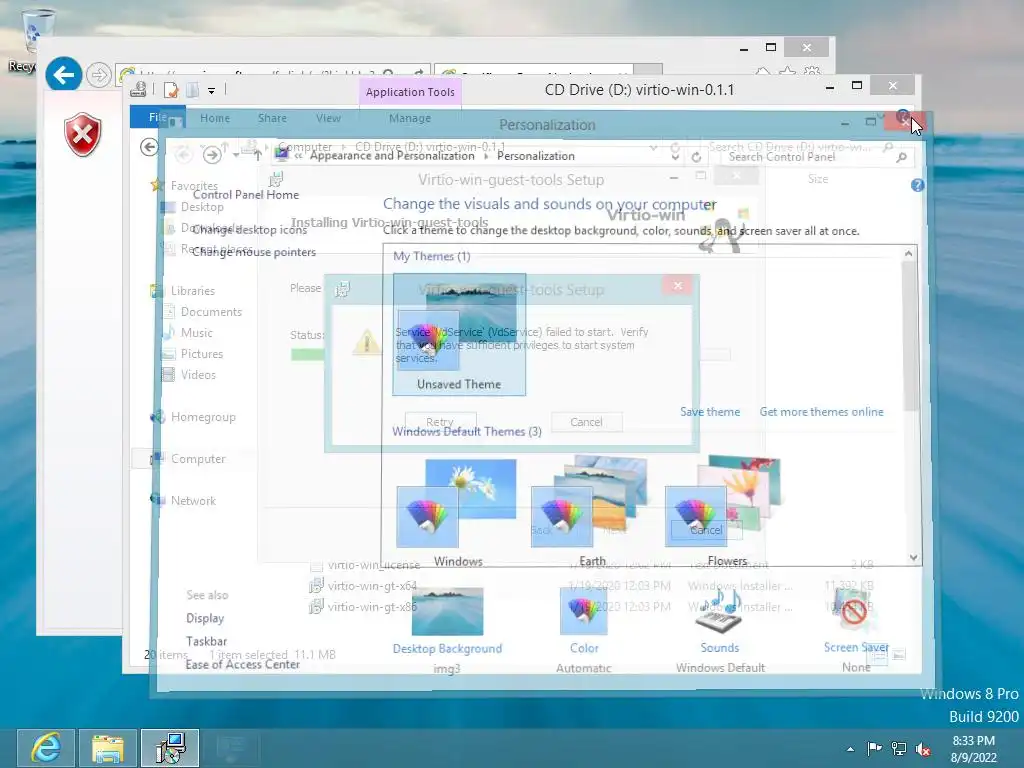Switch to the Share ribbon tab in Explorer
Image resolution: width=1024 pixels, height=768 pixels.
[x=272, y=118]
